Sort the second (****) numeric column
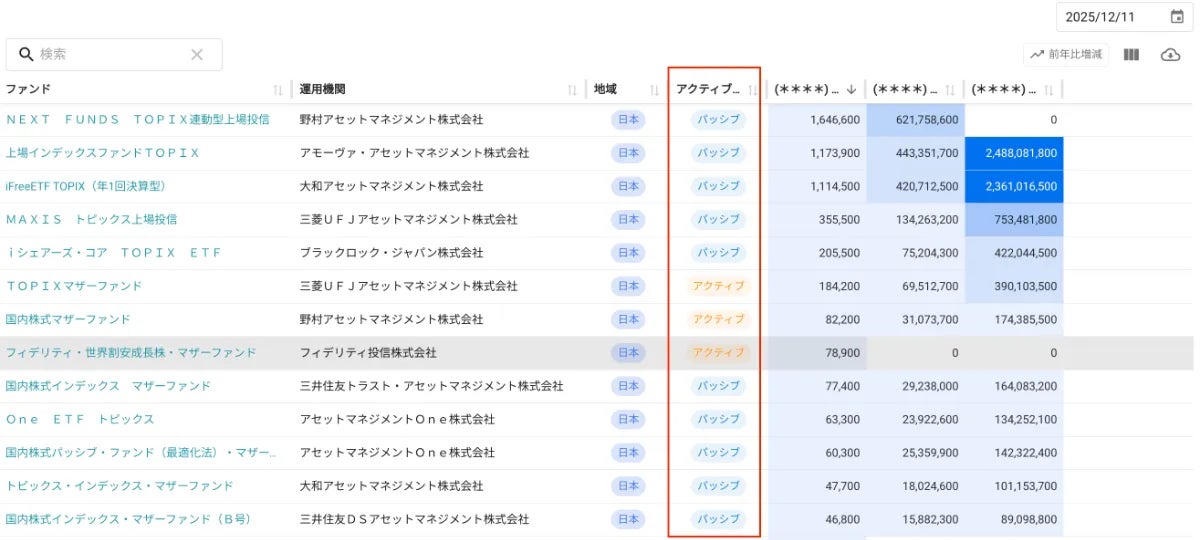 pos(949,90)
